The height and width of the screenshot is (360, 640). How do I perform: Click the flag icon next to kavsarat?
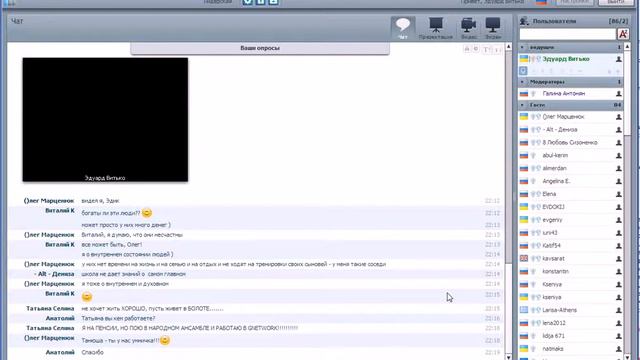[x=524, y=258]
